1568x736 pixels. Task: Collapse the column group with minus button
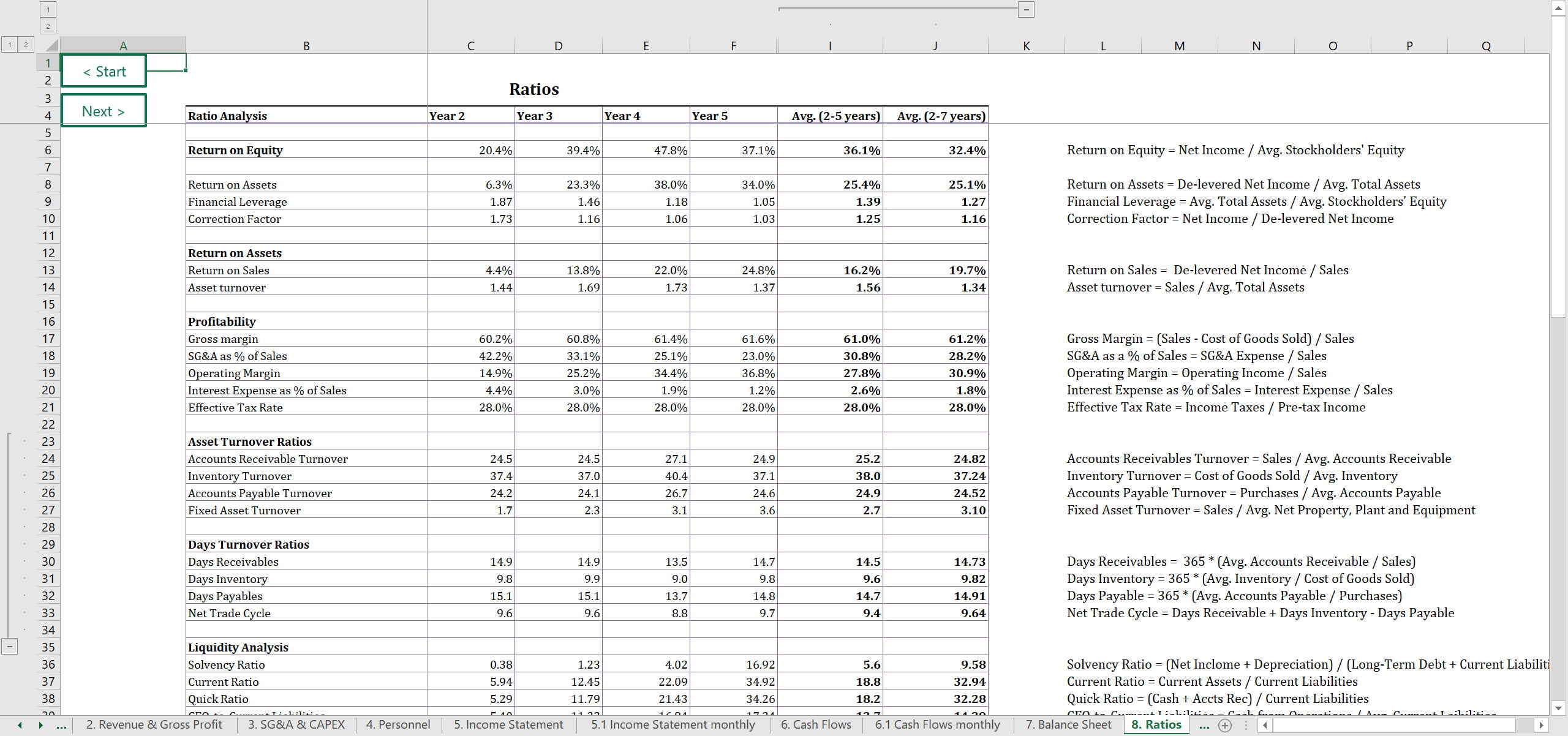[1027, 9]
